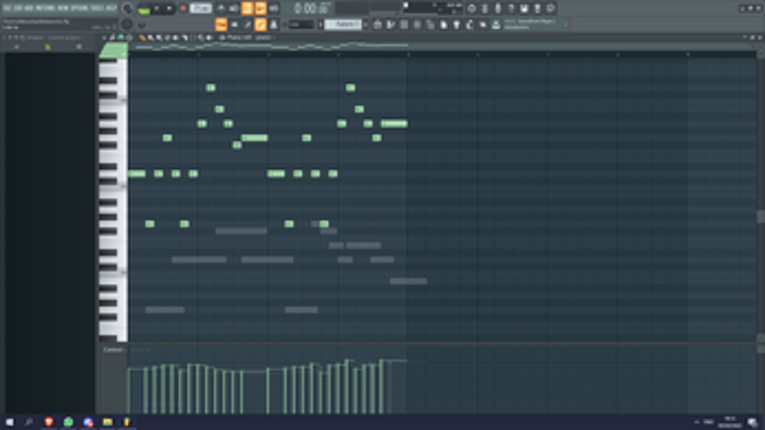Image resolution: width=765 pixels, height=430 pixels.
Task: Select the Paint brush tool
Action: tap(150, 37)
